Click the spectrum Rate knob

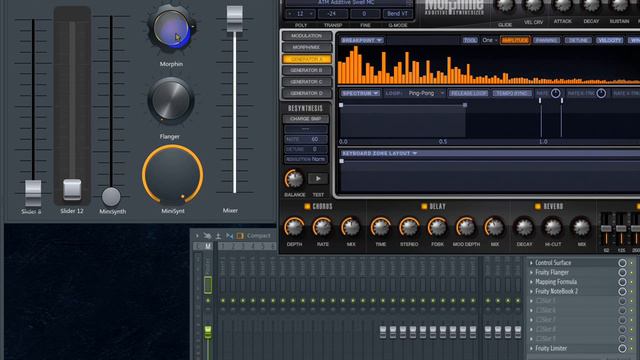(x=556, y=93)
